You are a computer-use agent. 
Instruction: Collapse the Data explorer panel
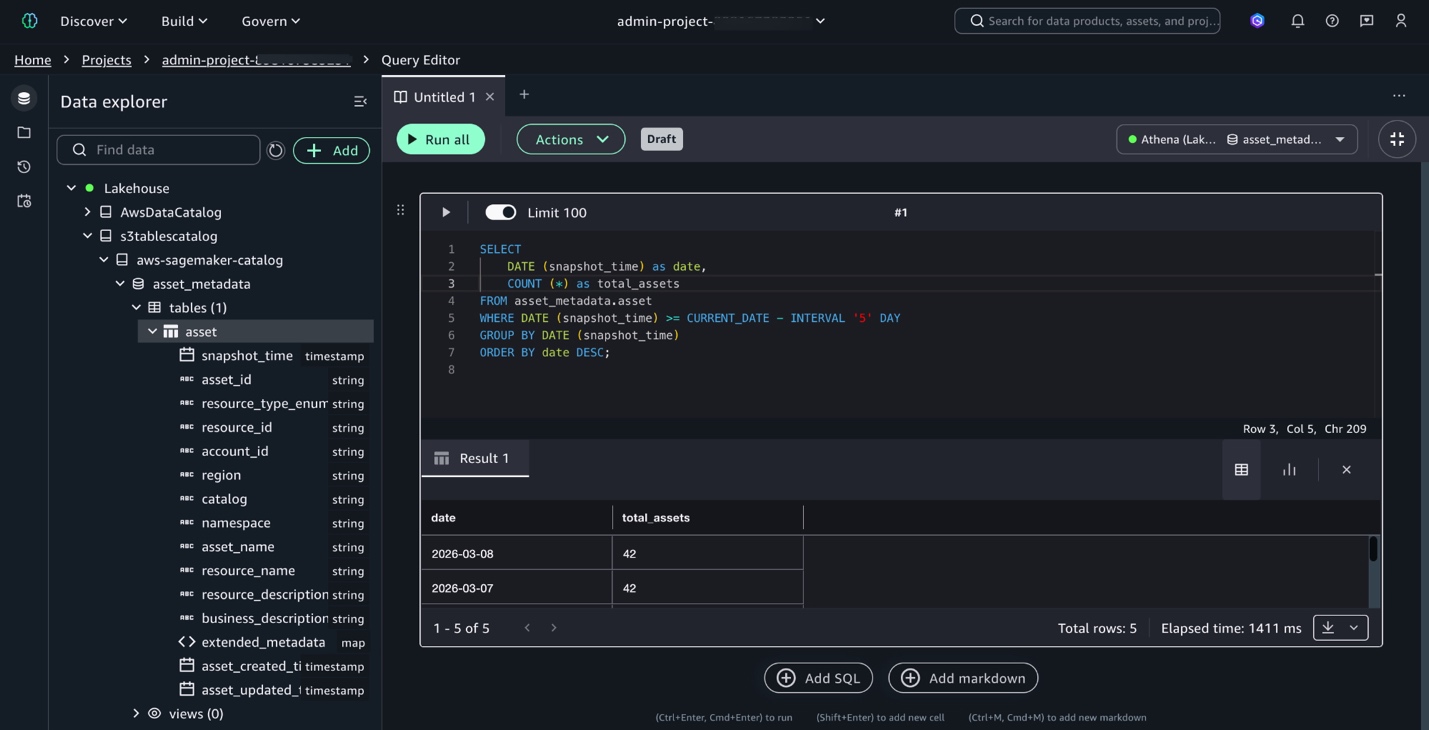click(360, 102)
